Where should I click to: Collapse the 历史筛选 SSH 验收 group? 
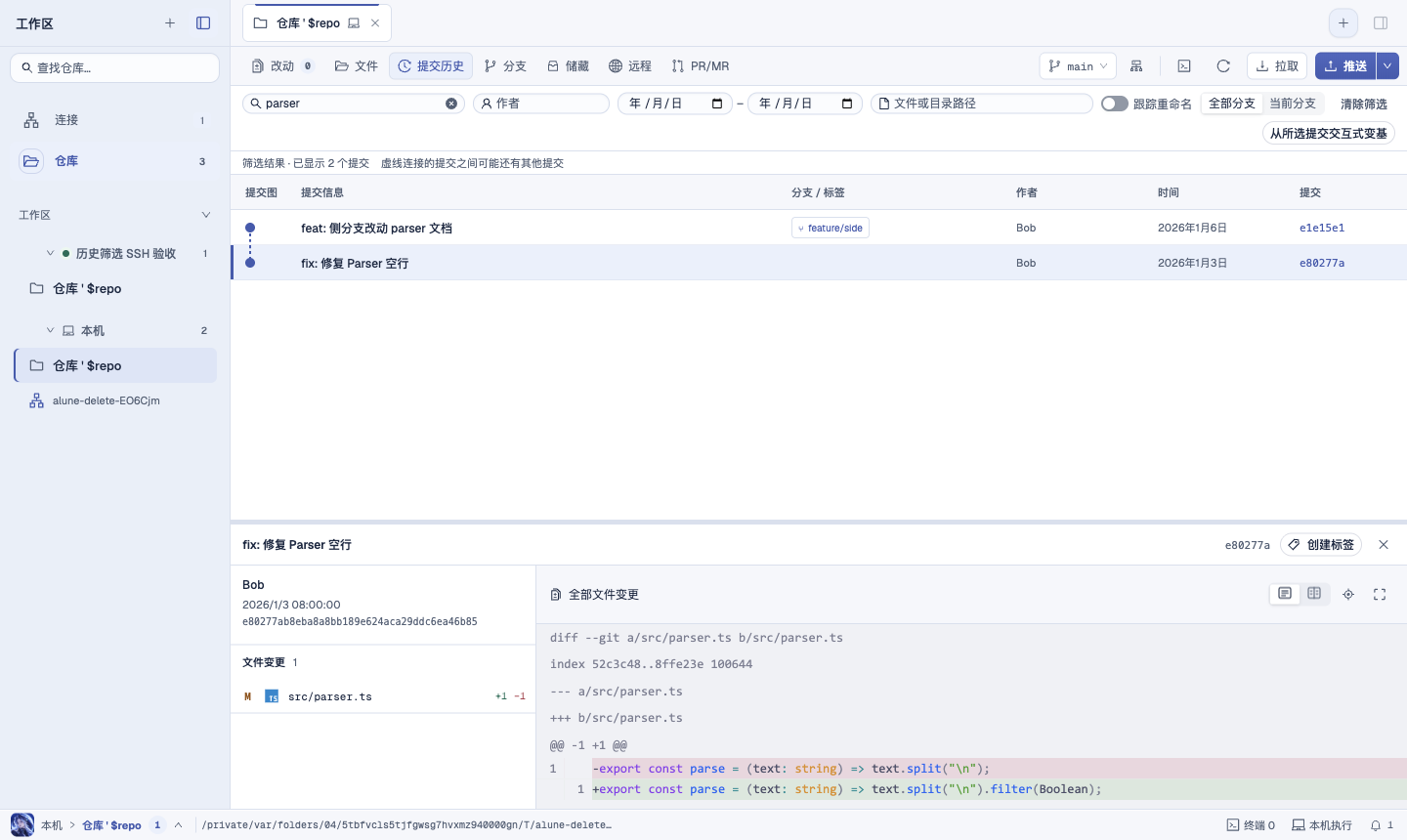(50, 253)
